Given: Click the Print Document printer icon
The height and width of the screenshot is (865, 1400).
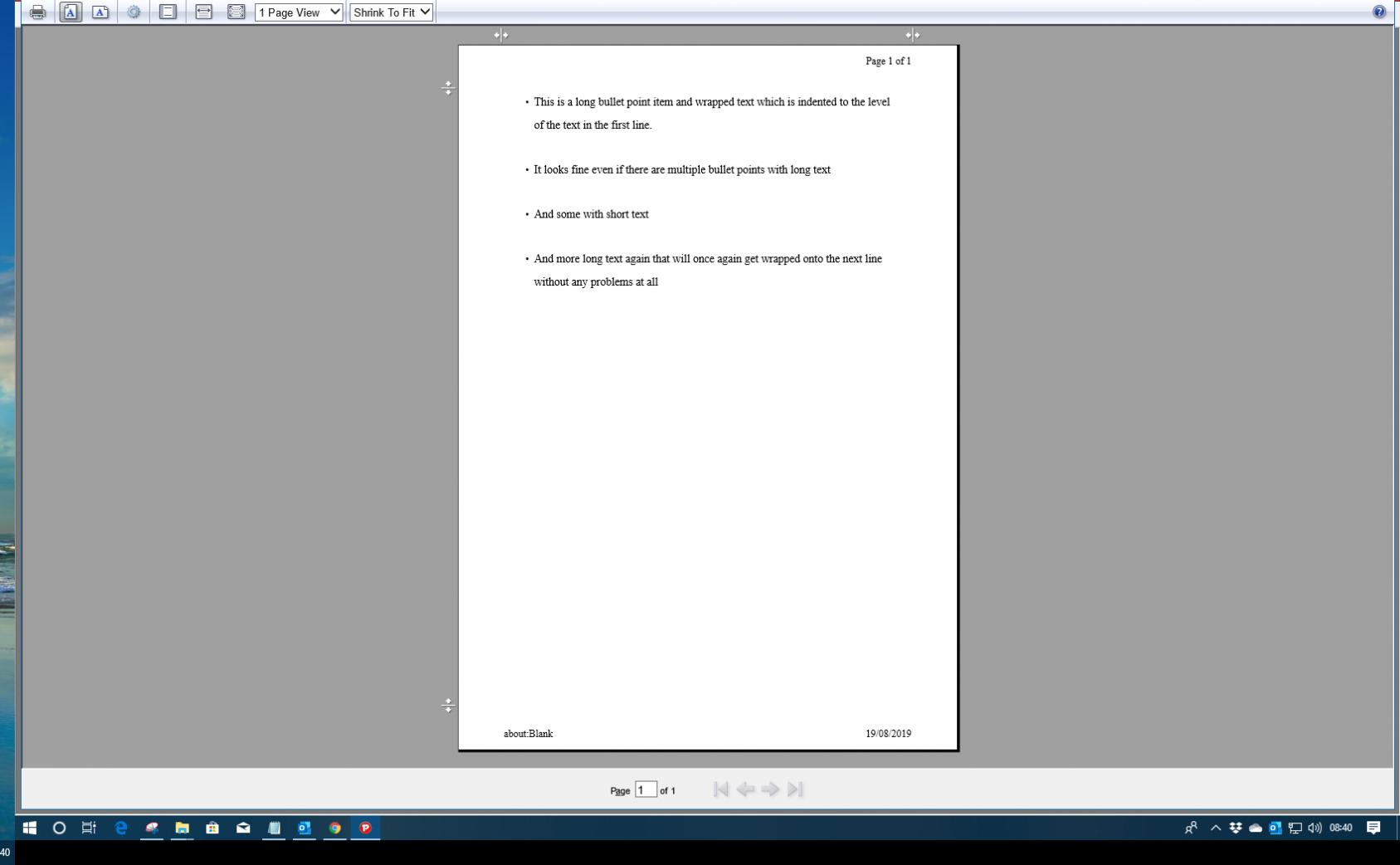Looking at the screenshot, I should (x=37, y=12).
